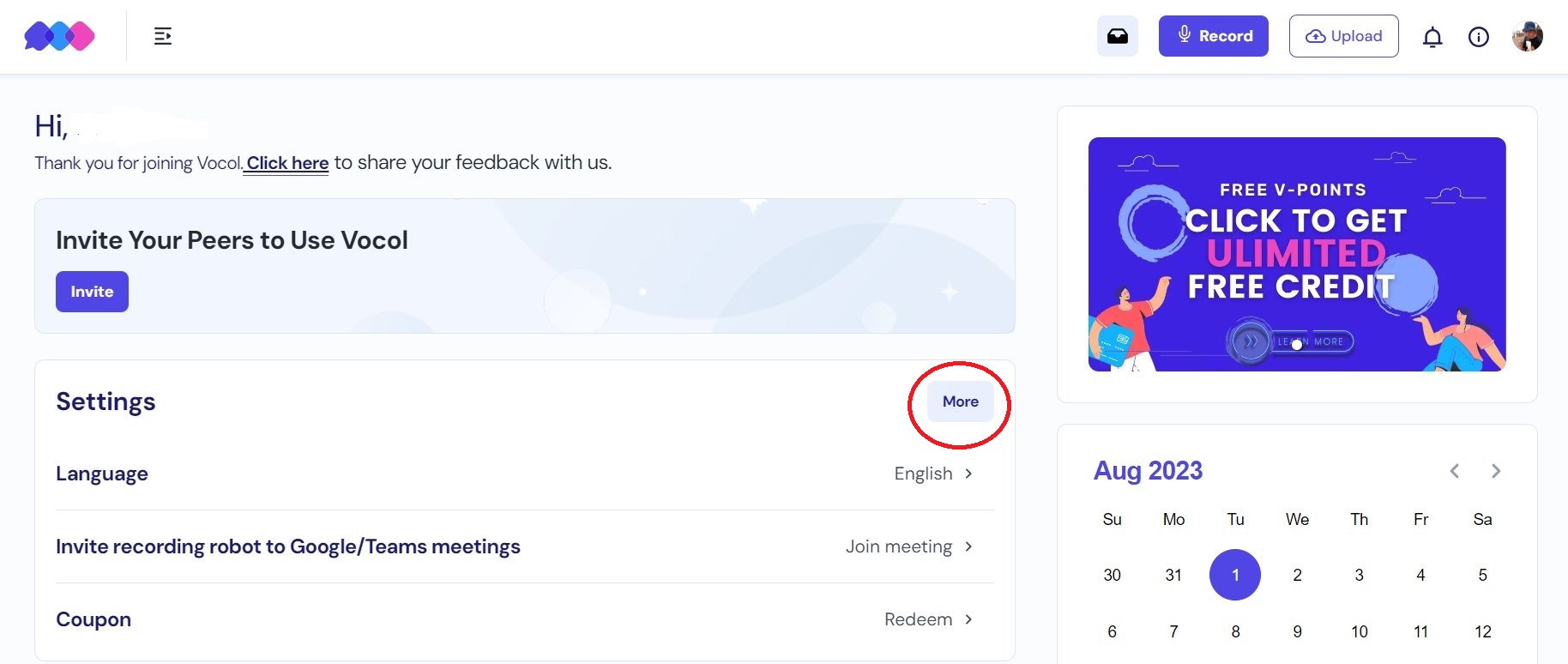Open the user profile avatar
The height and width of the screenshot is (664, 1568).
point(1528,36)
